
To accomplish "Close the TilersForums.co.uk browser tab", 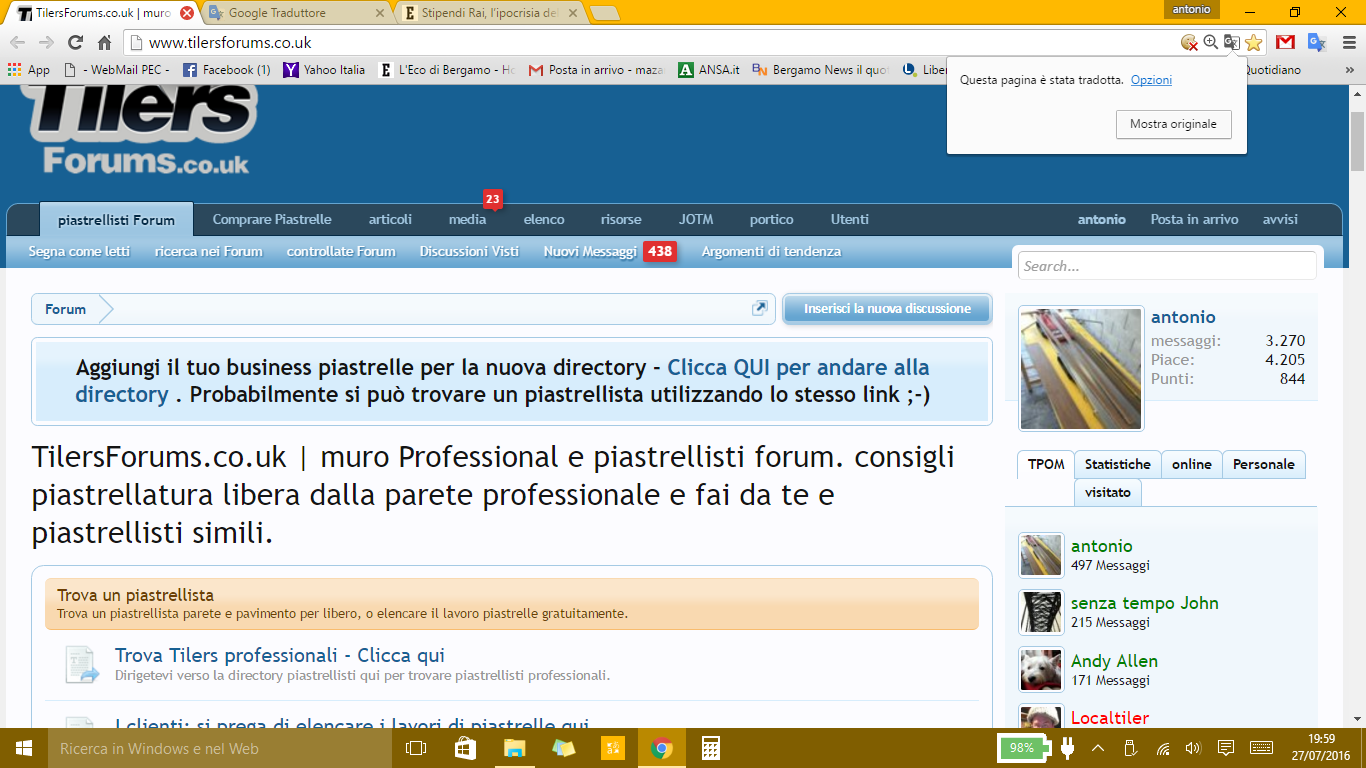I will coord(187,14).
